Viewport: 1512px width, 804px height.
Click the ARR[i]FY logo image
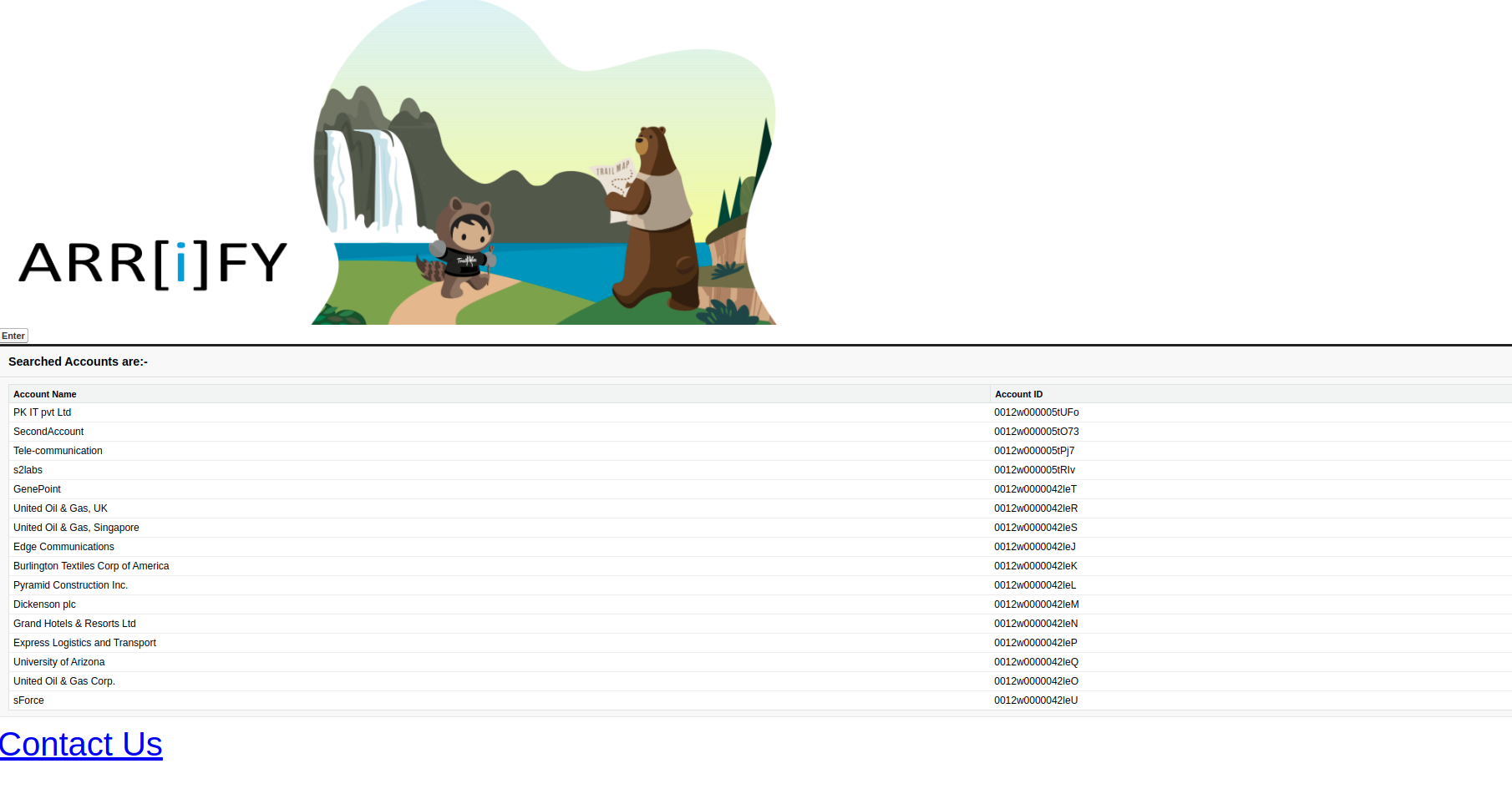click(x=153, y=264)
